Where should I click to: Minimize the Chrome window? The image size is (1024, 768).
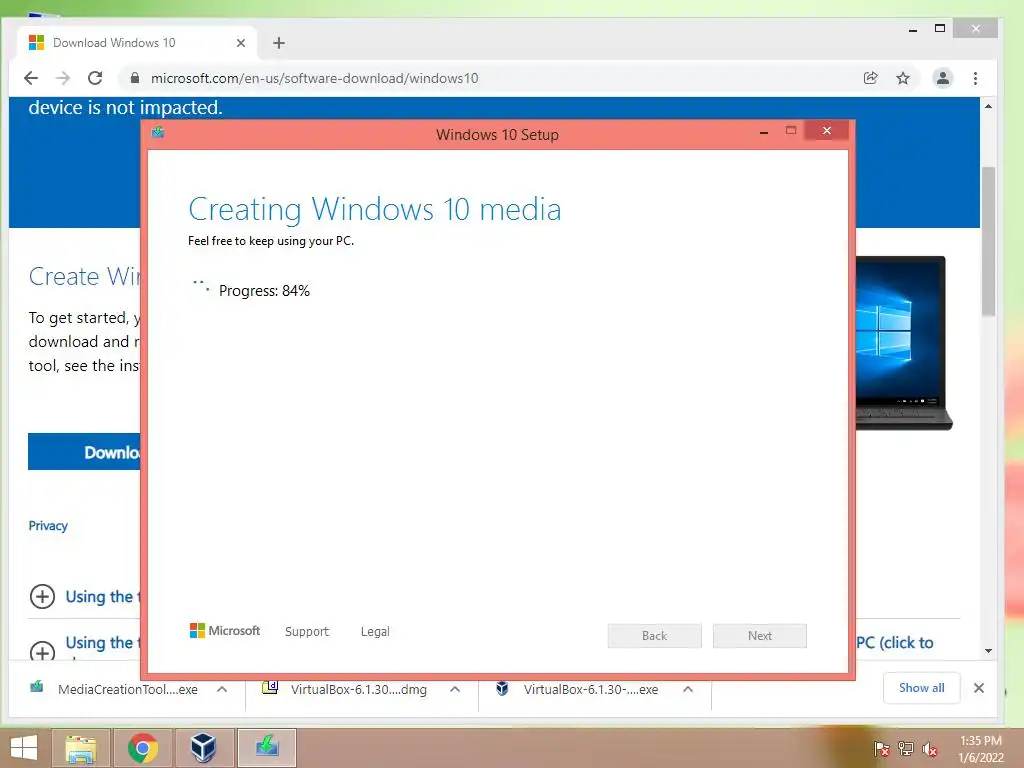point(913,29)
